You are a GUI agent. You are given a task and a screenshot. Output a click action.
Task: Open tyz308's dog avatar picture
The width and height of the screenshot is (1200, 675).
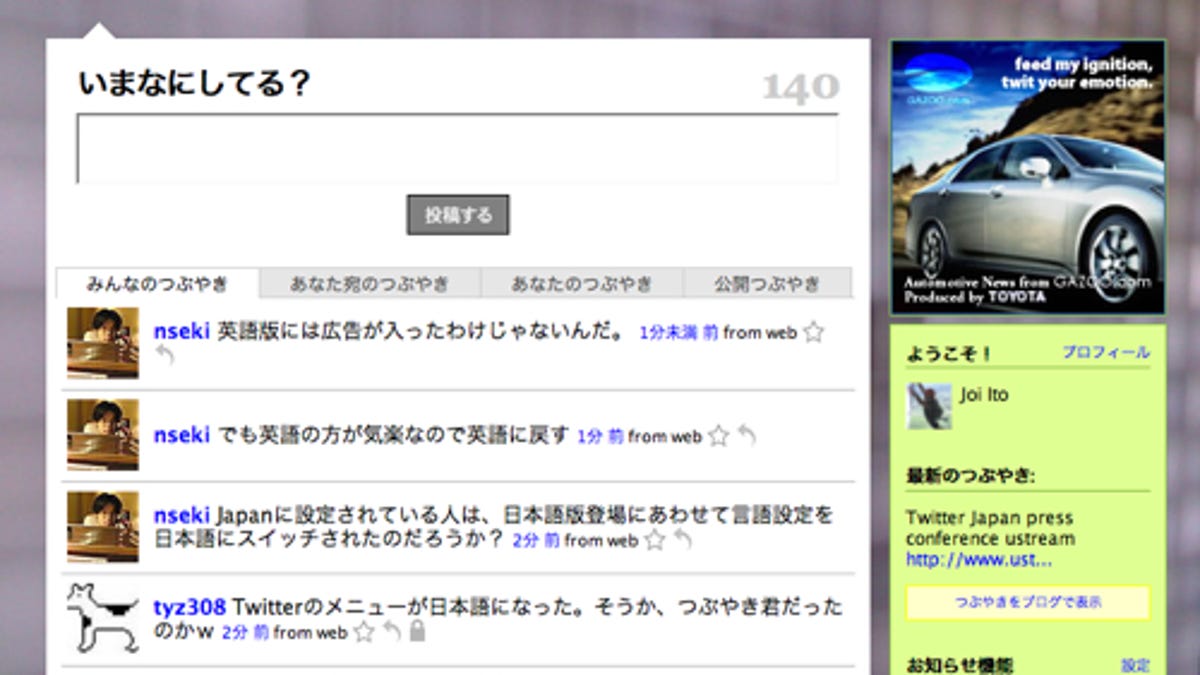[103, 618]
